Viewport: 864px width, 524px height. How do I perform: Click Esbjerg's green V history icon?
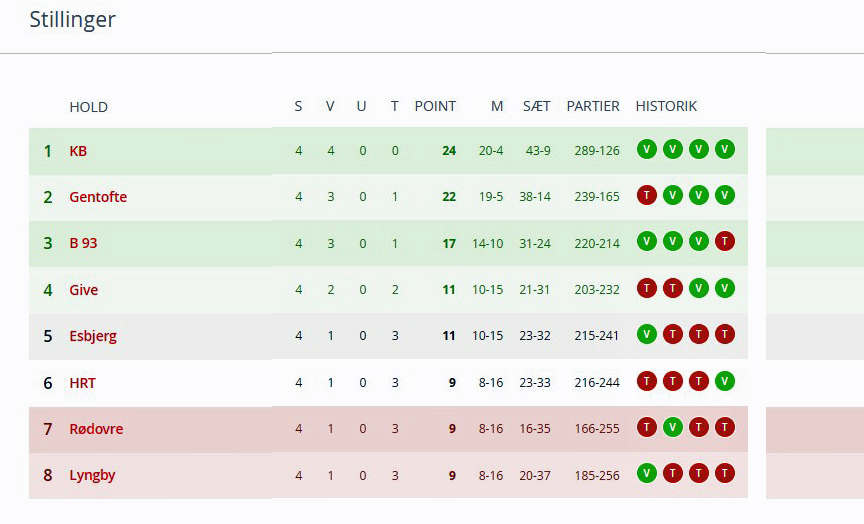(647, 335)
